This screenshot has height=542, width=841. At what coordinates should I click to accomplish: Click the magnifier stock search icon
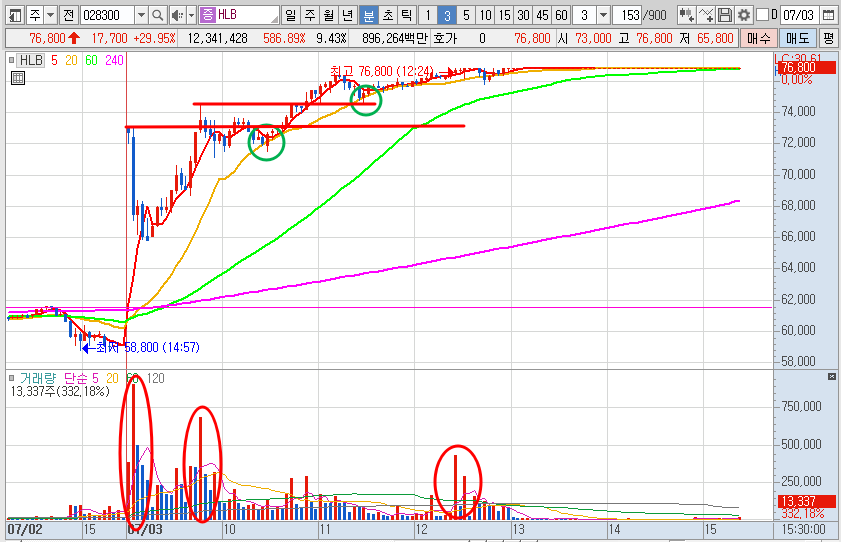157,15
